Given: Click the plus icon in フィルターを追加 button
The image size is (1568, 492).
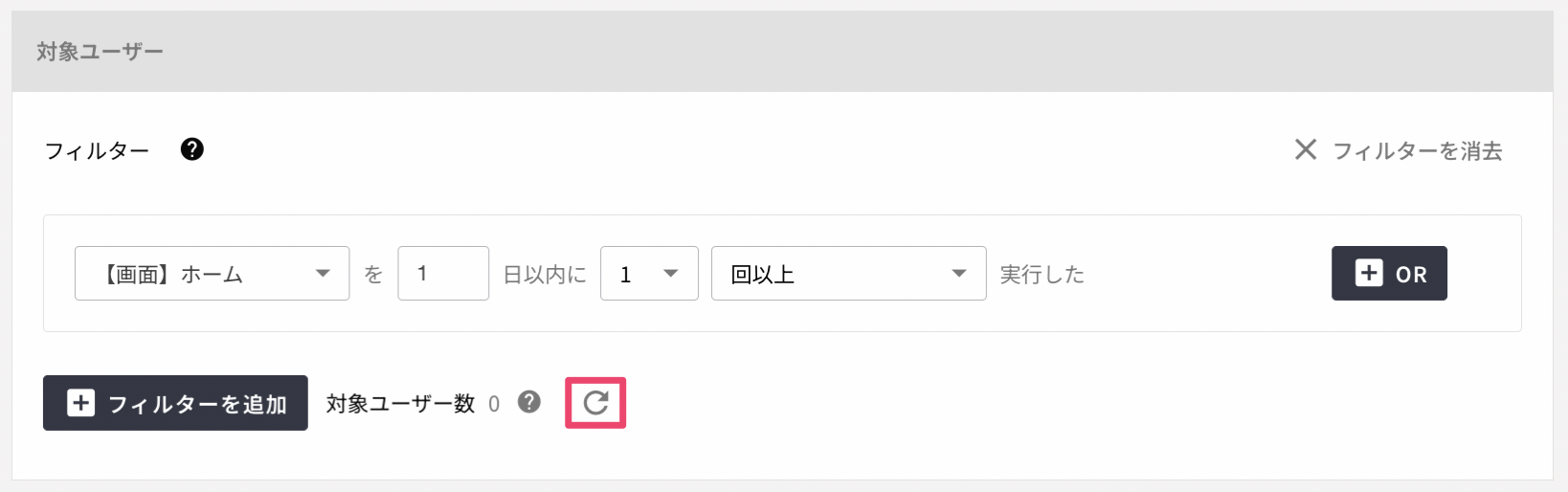Looking at the screenshot, I should tap(80, 403).
